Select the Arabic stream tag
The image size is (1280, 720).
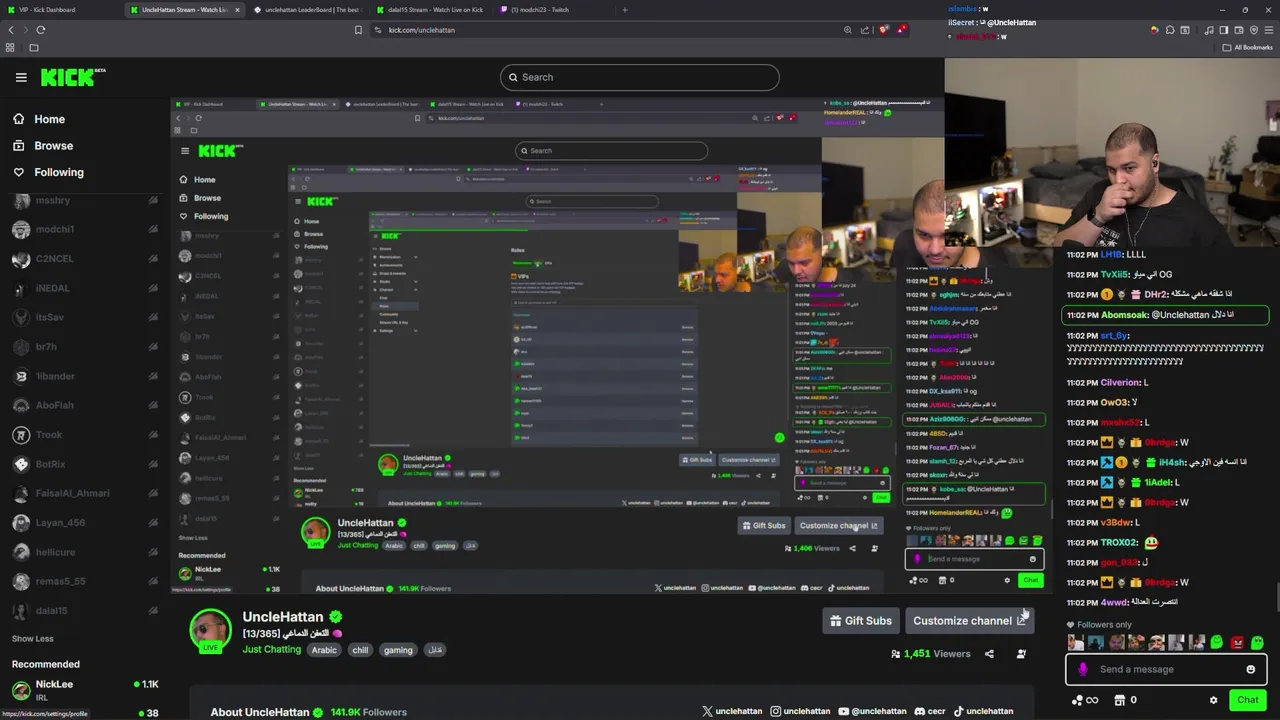324,650
